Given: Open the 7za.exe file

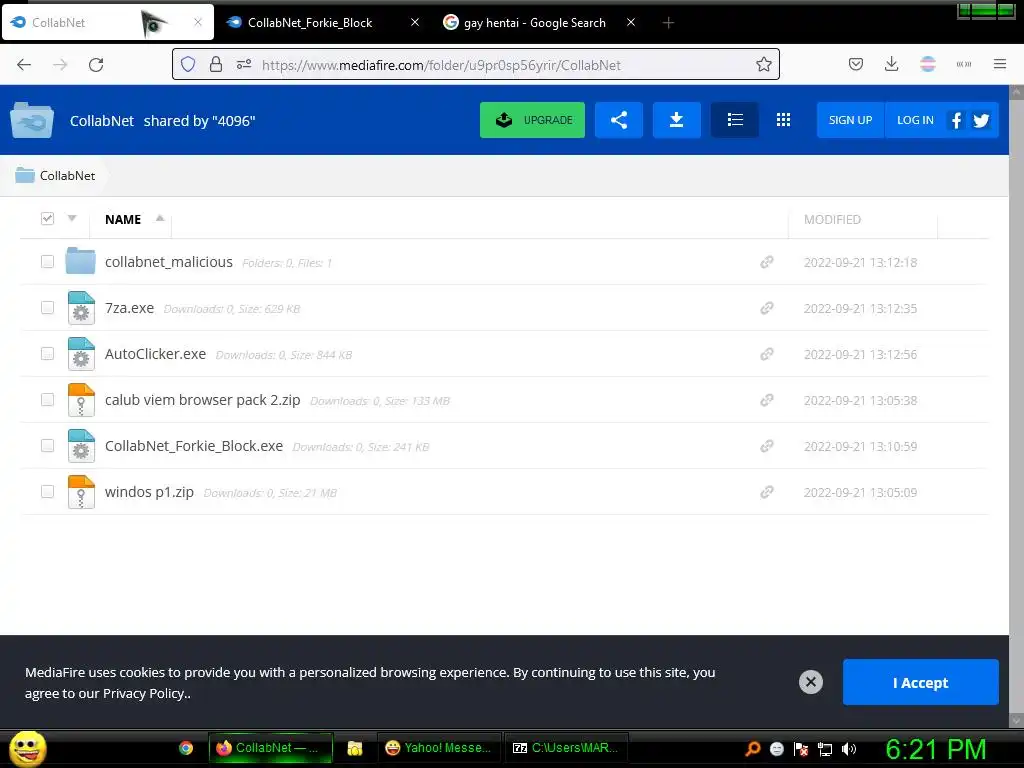Looking at the screenshot, I should coord(129,308).
